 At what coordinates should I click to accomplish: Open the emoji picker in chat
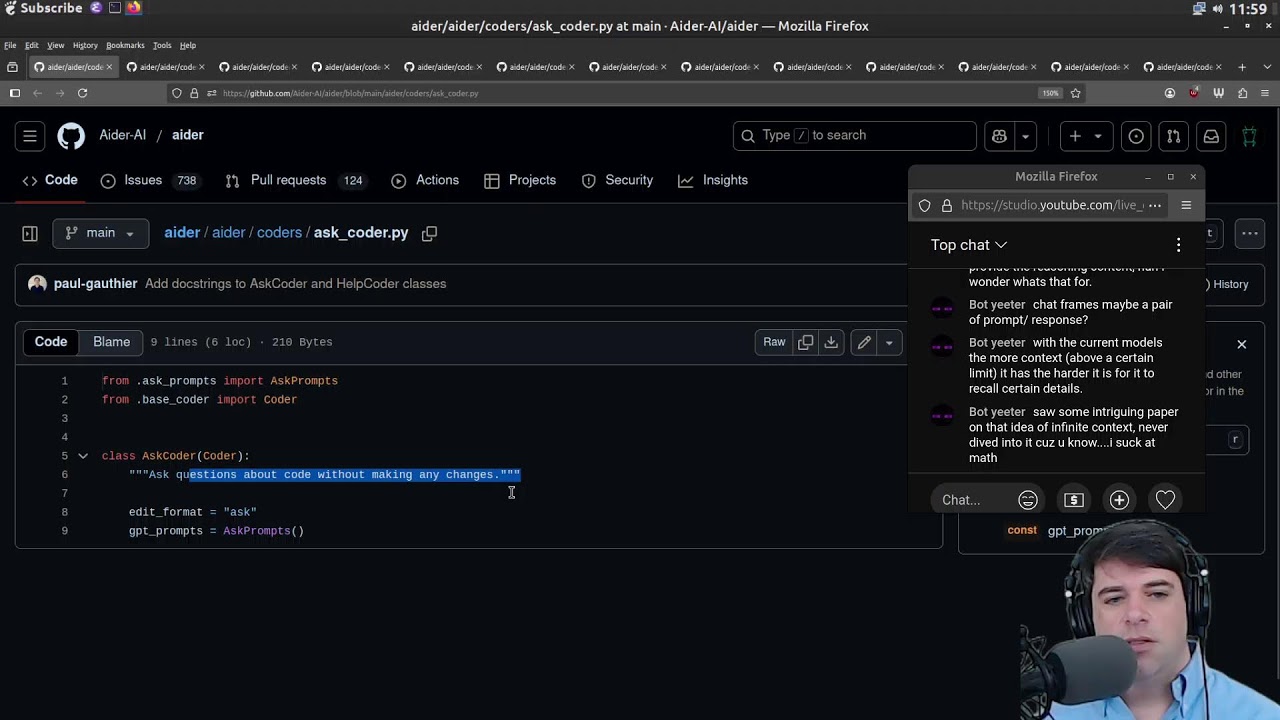pos(1028,500)
